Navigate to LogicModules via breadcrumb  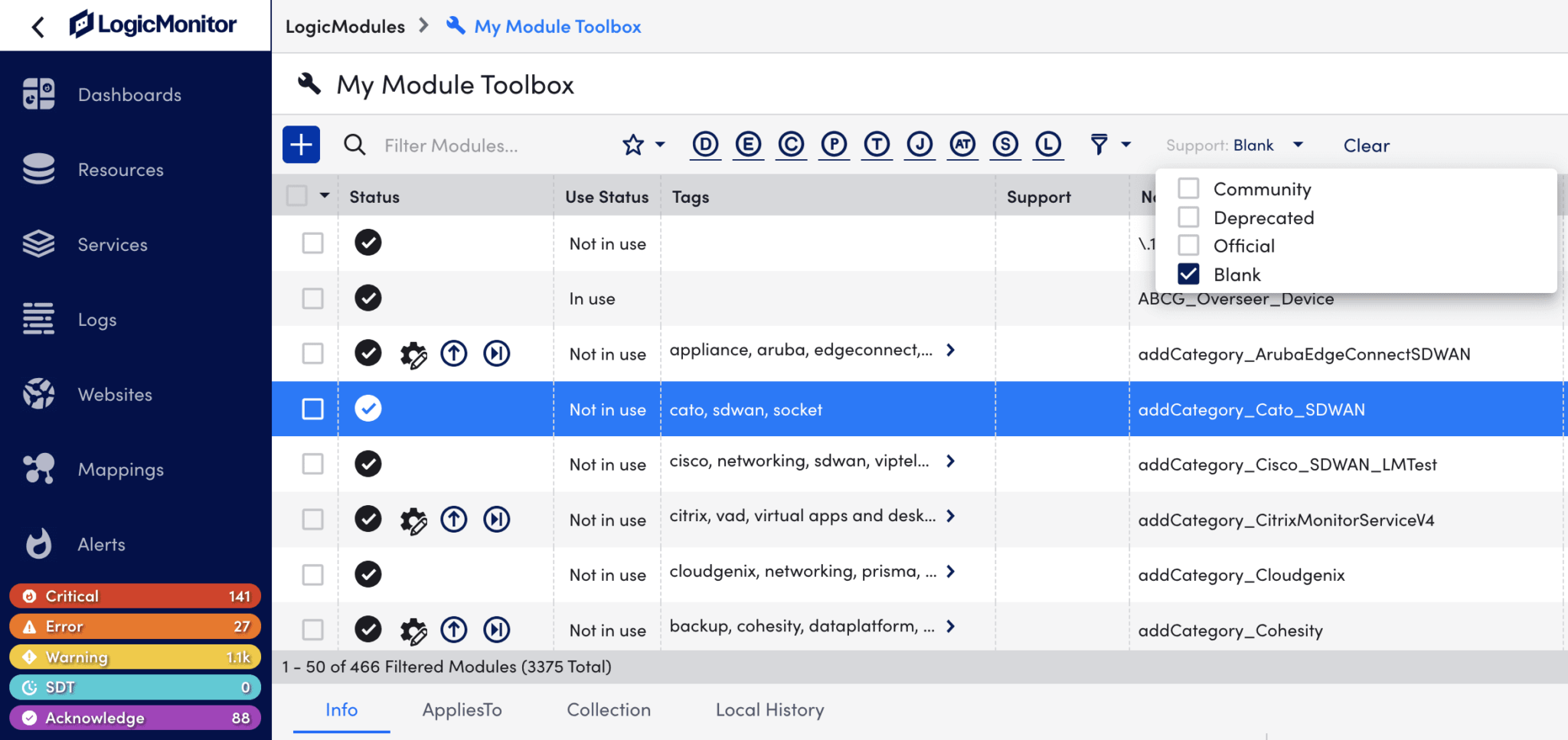[x=345, y=25]
